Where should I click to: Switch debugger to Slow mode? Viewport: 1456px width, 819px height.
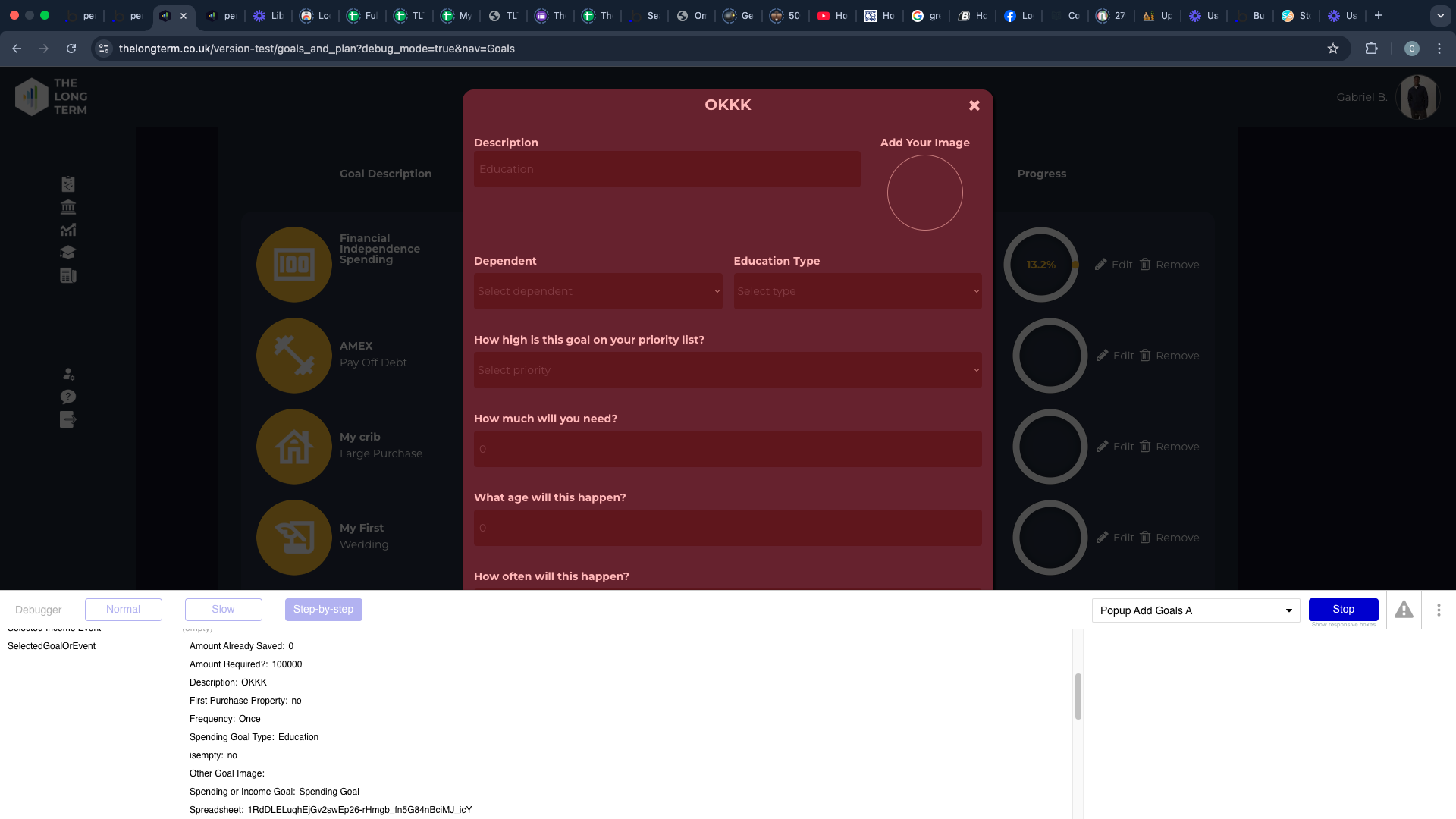(224, 610)
